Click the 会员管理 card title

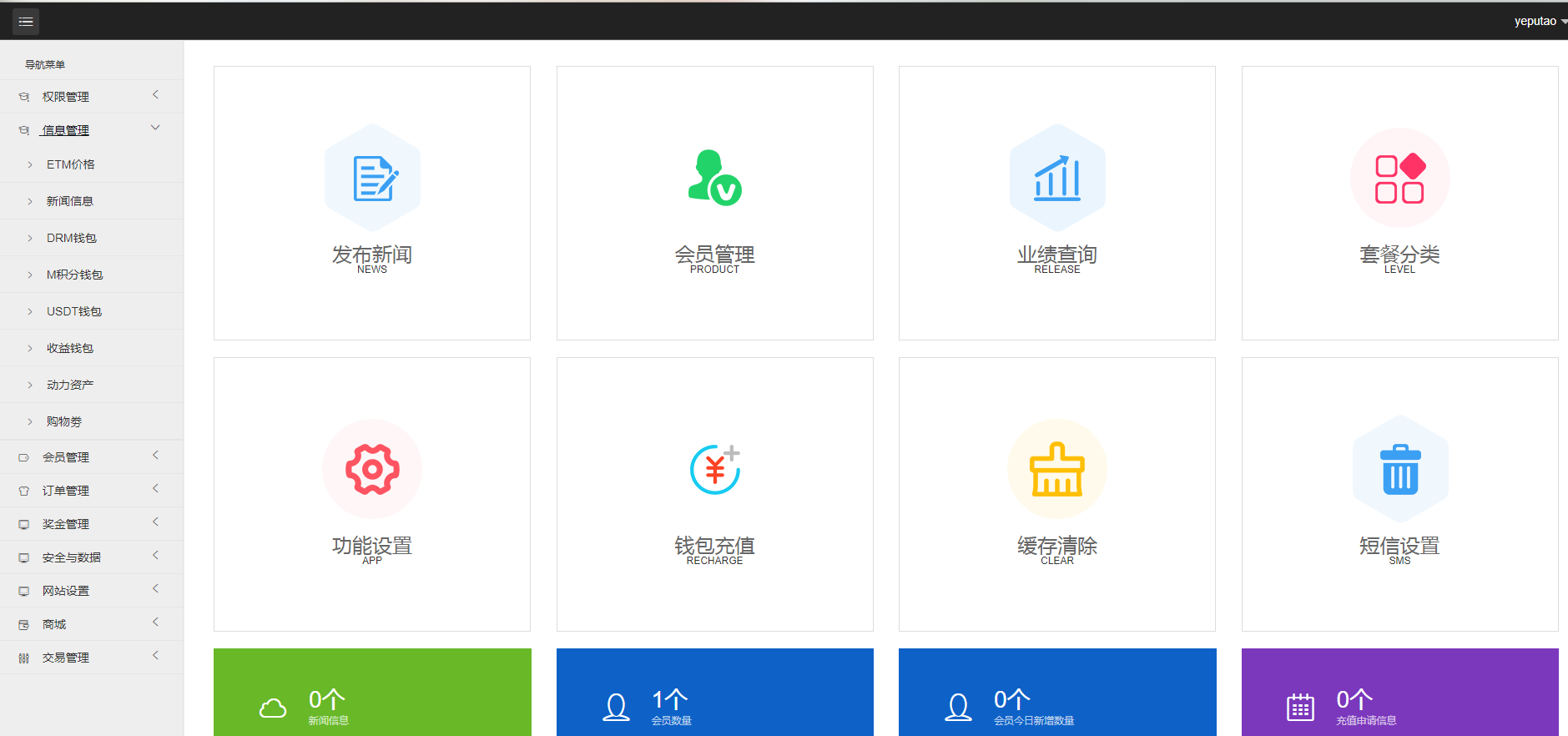[x=714, y=255]
